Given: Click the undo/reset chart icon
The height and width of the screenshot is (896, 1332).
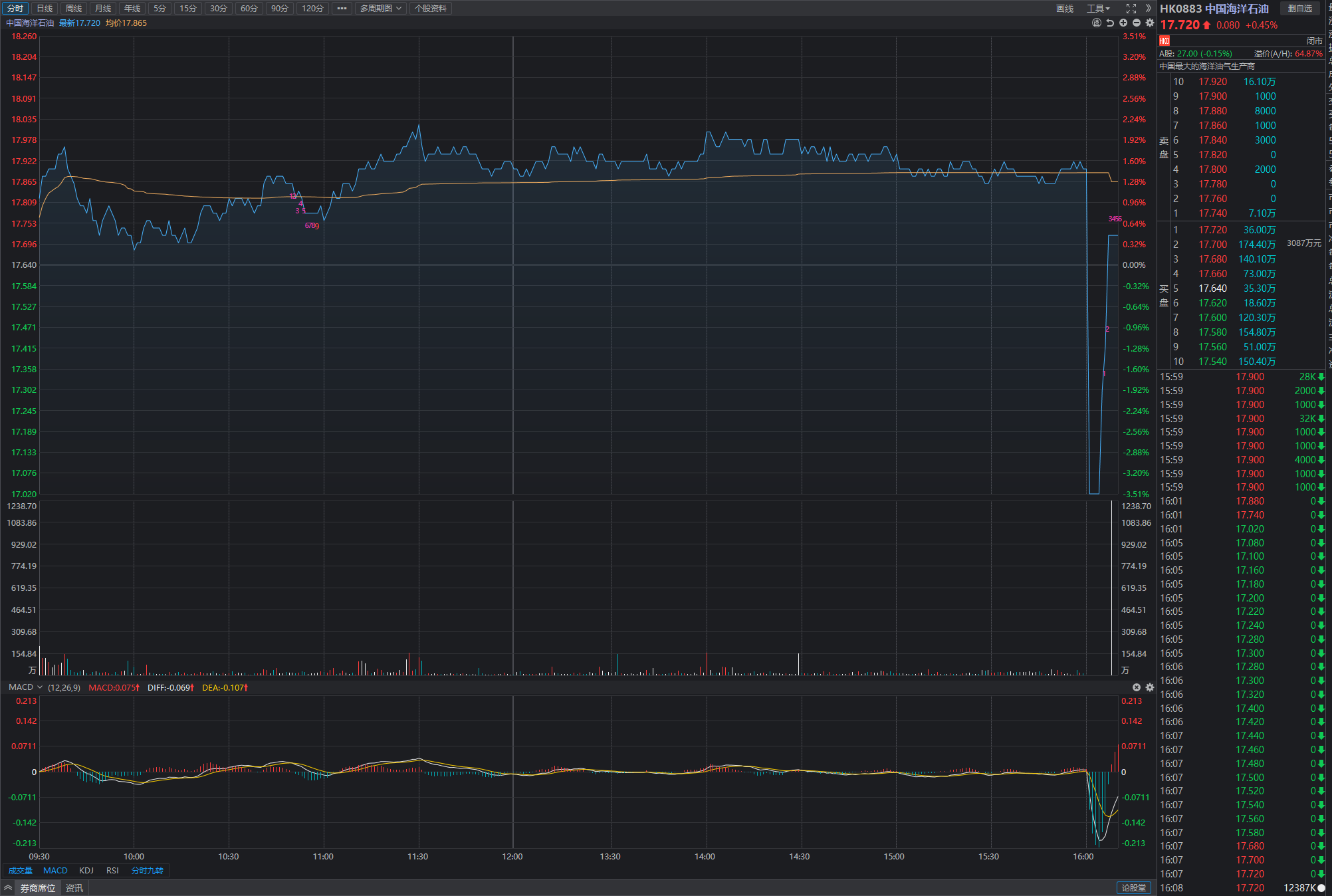Looking at the screenshot, I should pyautogui.click(x=1110, y=23).
